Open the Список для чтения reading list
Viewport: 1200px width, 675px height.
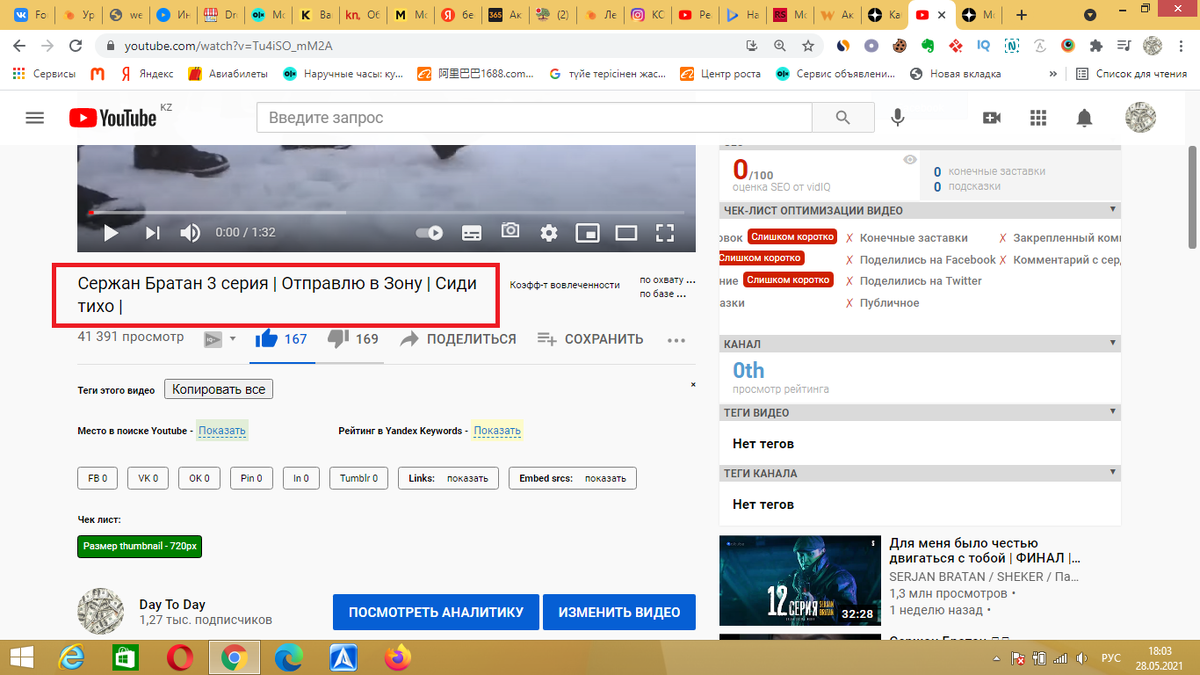click(1132, 73)
